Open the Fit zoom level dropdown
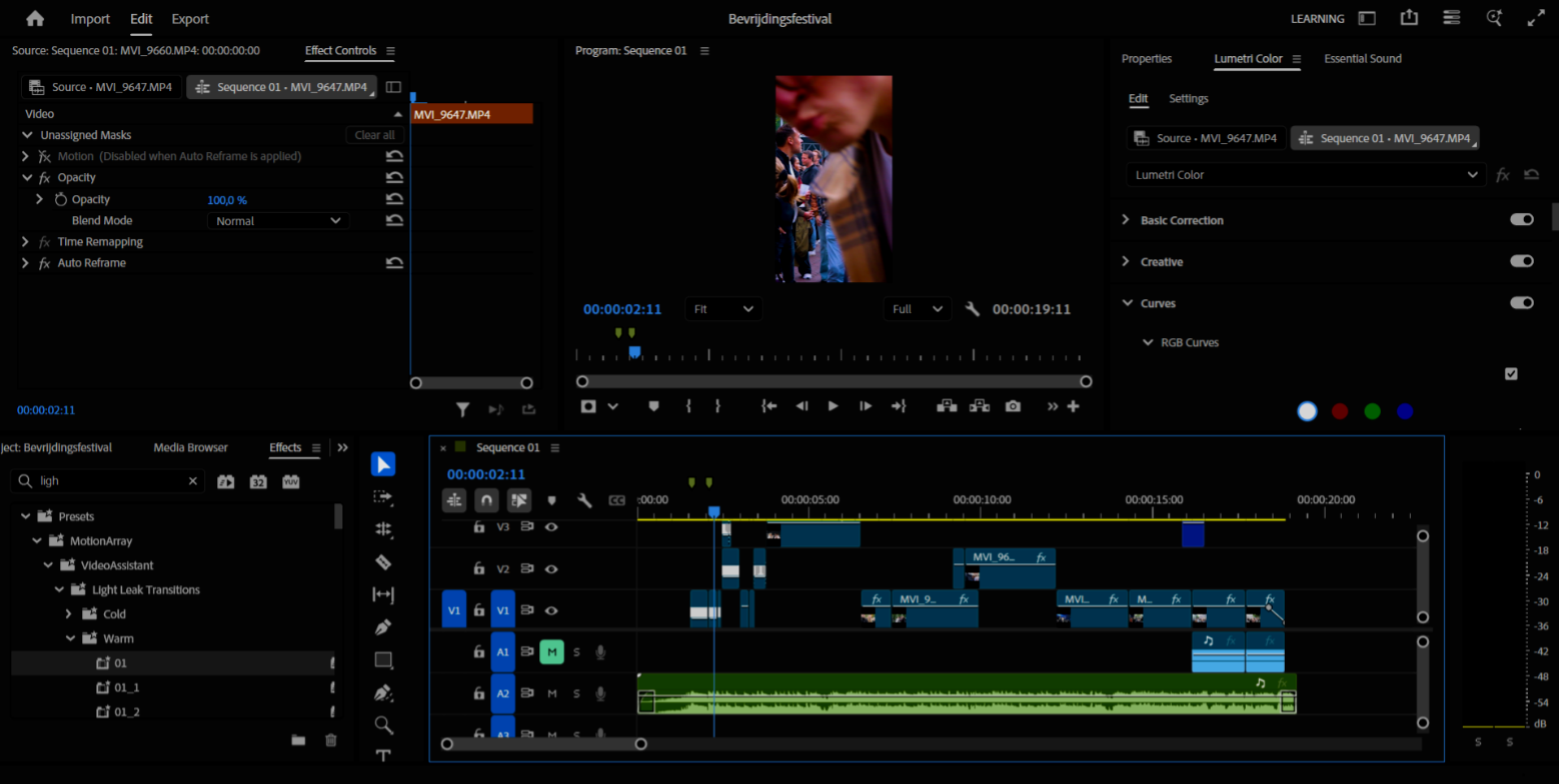Viewport: 1559px width, 784px height. tap(723, 309)
